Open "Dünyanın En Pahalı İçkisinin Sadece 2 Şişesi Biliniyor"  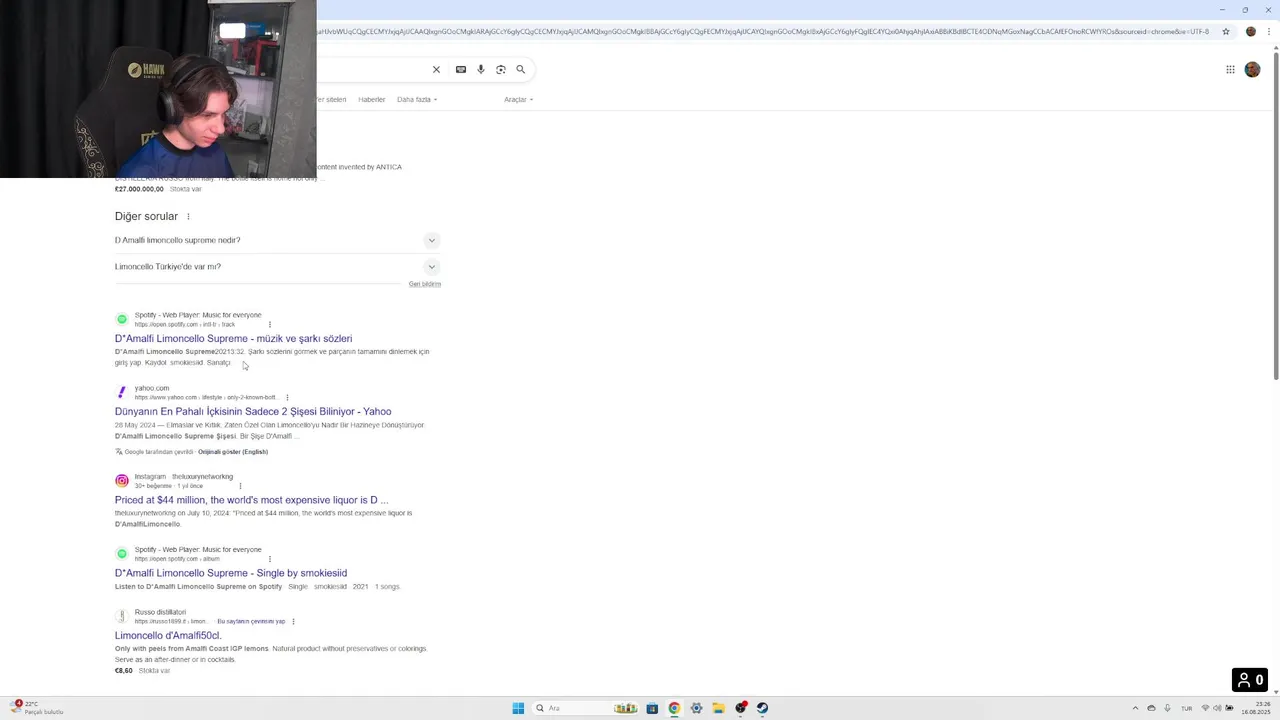pos(253,411)
